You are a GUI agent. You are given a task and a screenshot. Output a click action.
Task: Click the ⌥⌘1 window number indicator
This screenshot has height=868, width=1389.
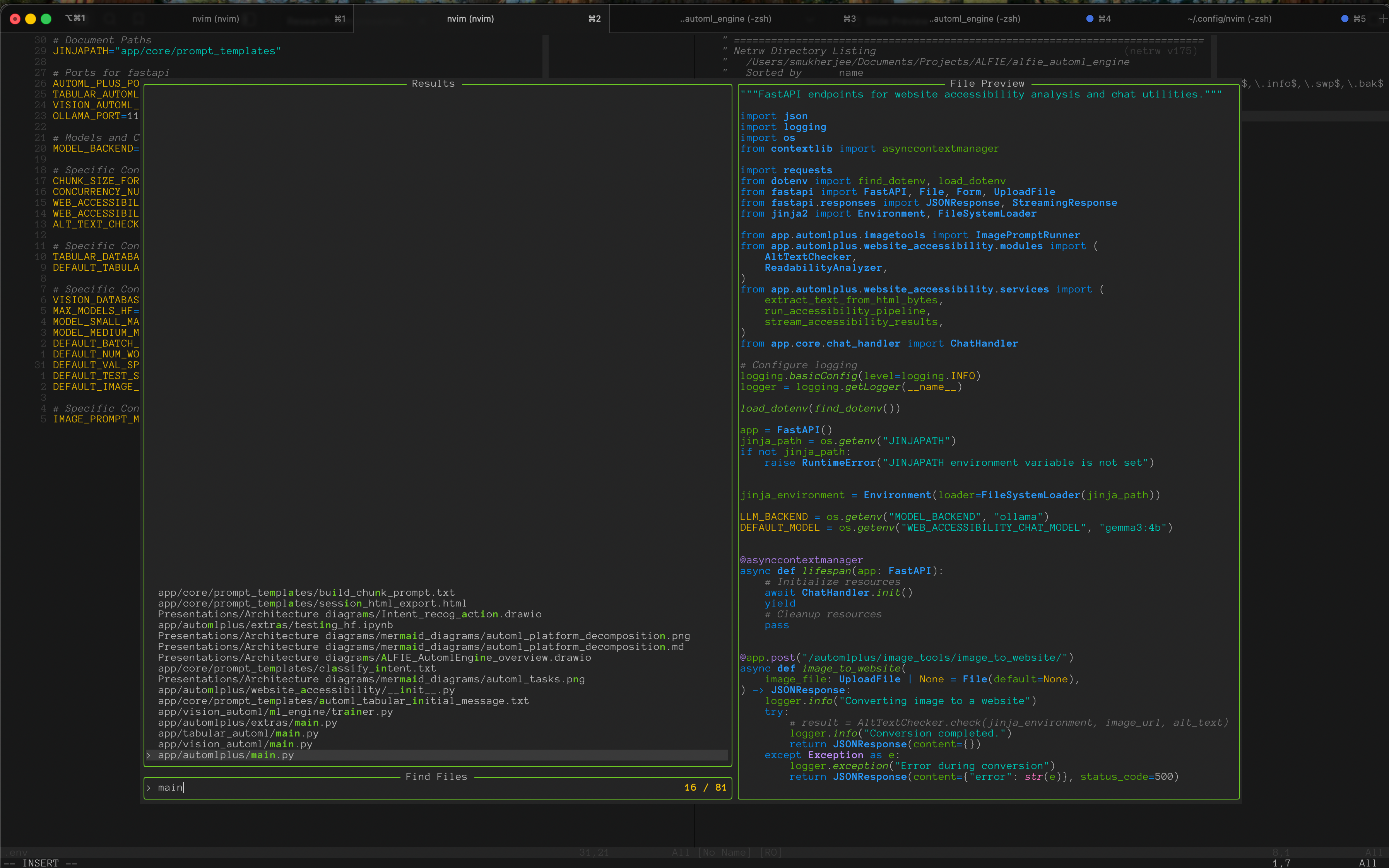pos(75,18)
